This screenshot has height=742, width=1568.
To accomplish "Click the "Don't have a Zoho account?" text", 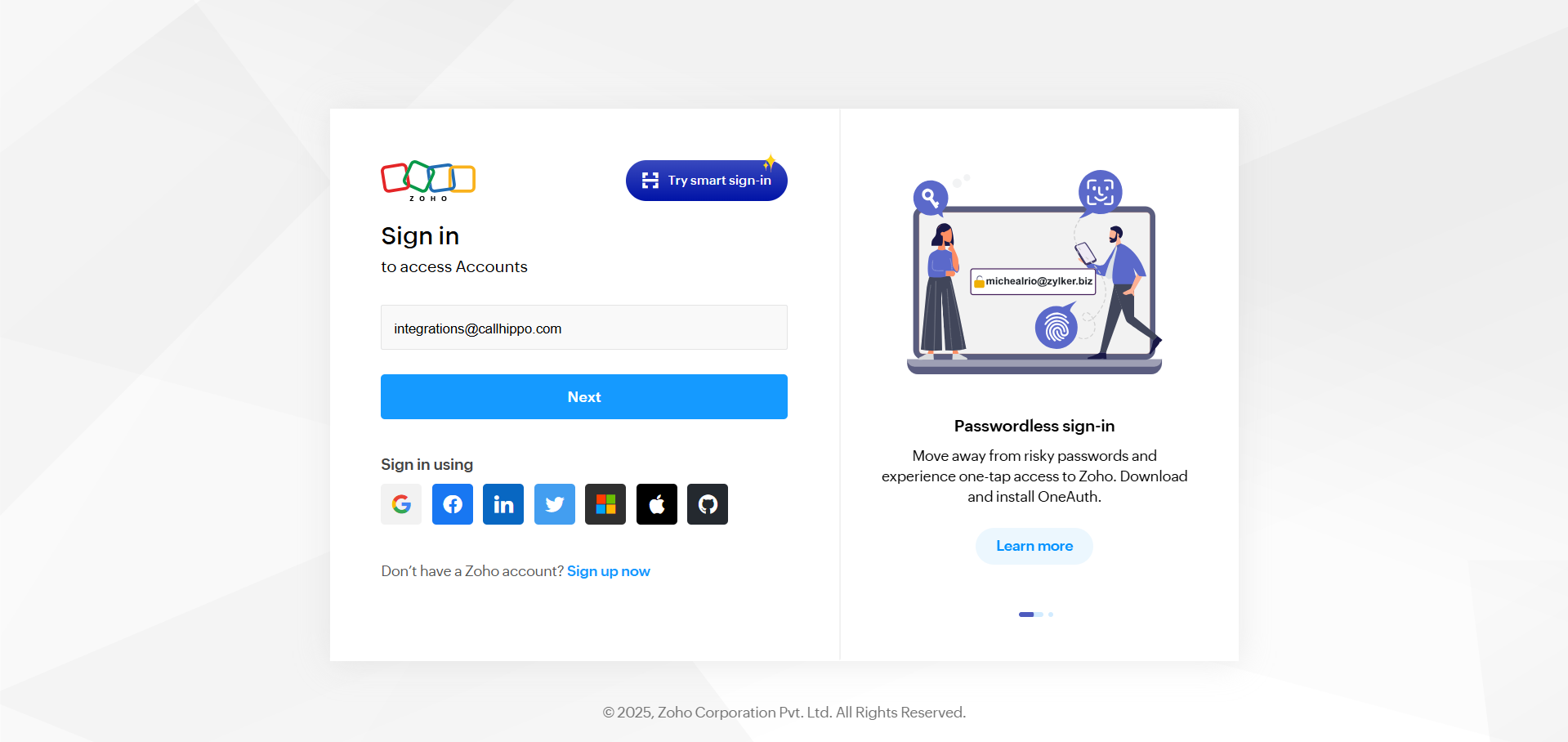I will 472,571.
